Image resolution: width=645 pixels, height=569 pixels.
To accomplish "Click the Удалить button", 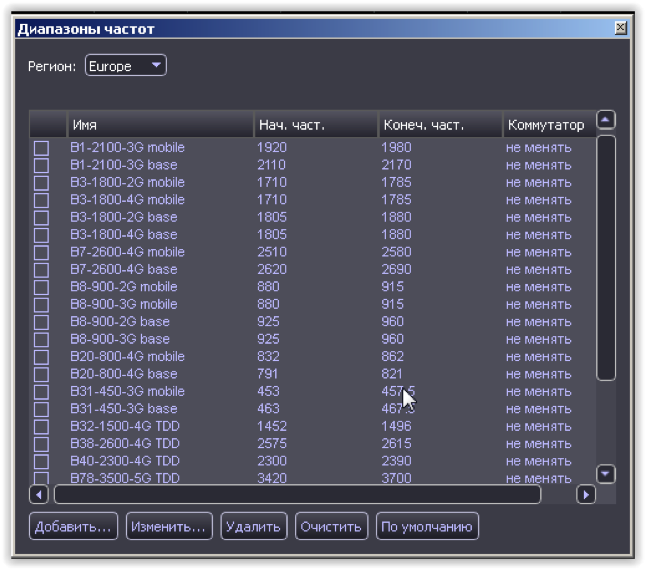I will [x=255, y=526].
